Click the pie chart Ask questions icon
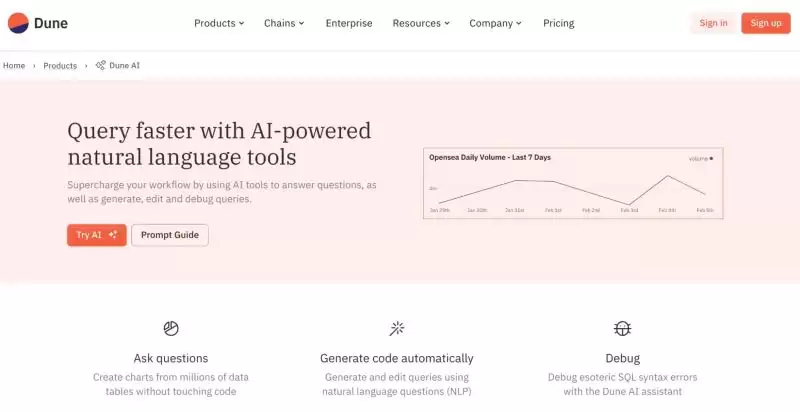Screen dimensions: 800x412 171,328
